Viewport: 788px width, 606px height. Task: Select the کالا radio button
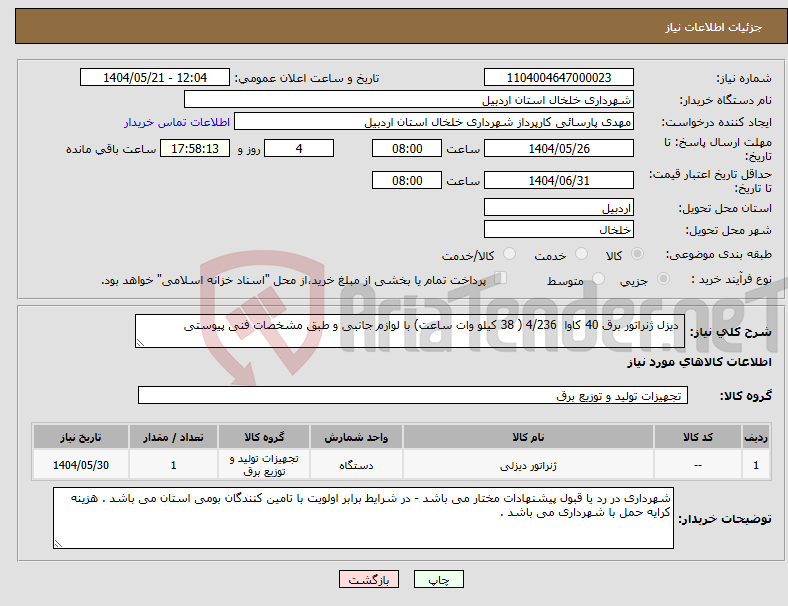point(637,254)
